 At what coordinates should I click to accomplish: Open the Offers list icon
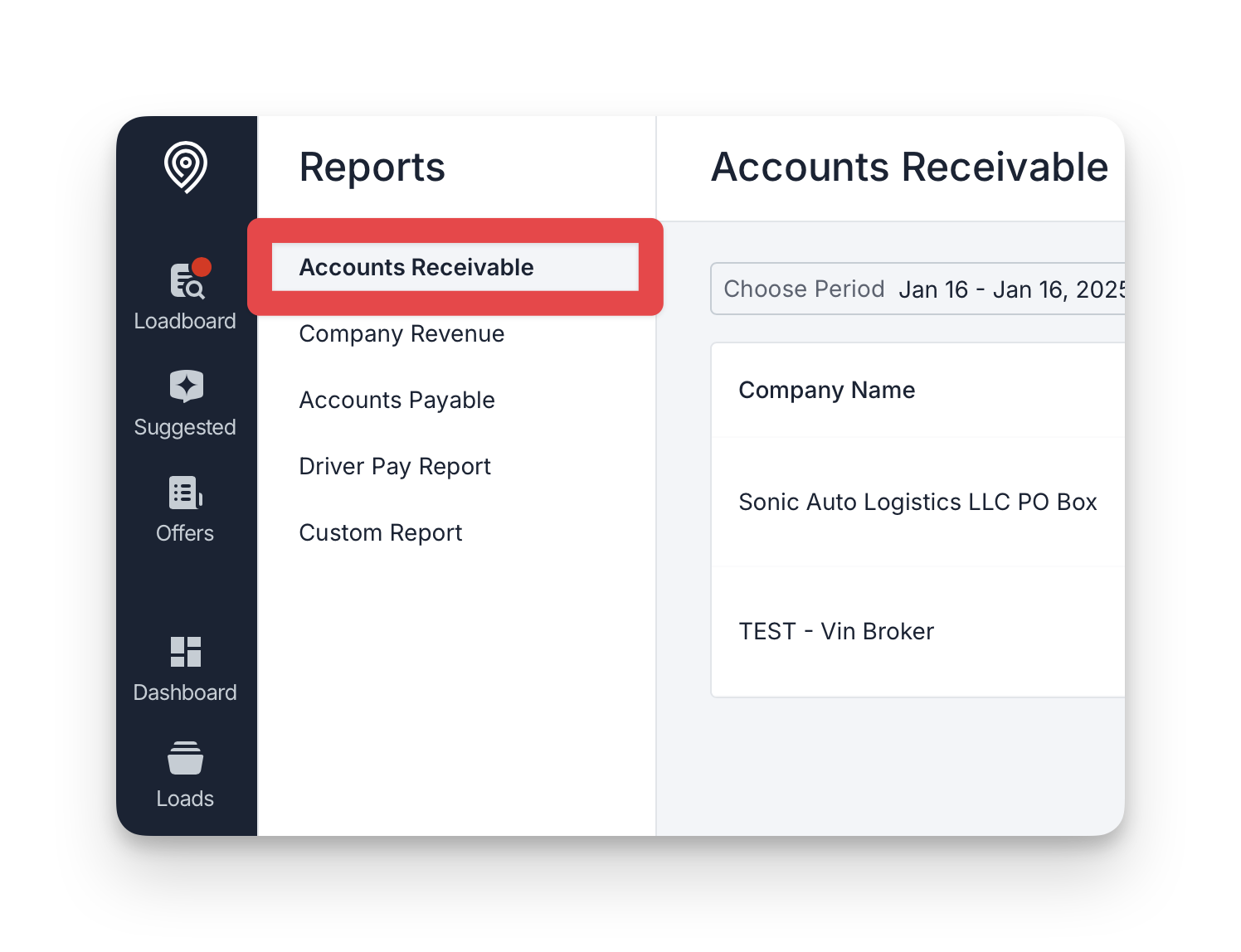[186, 493]
